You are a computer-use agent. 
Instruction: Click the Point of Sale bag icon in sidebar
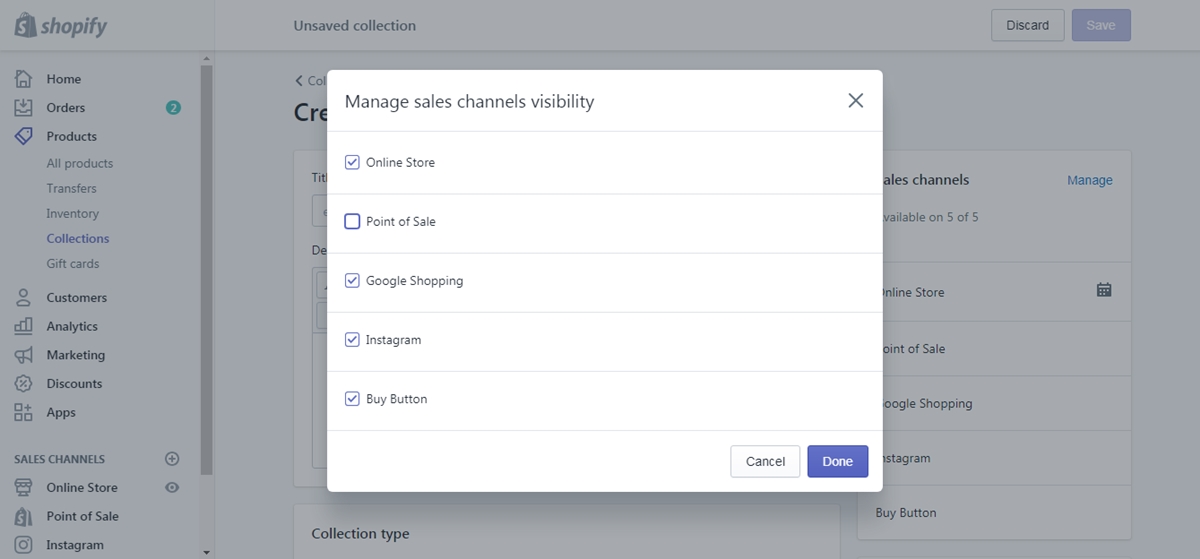coord(24,516)
